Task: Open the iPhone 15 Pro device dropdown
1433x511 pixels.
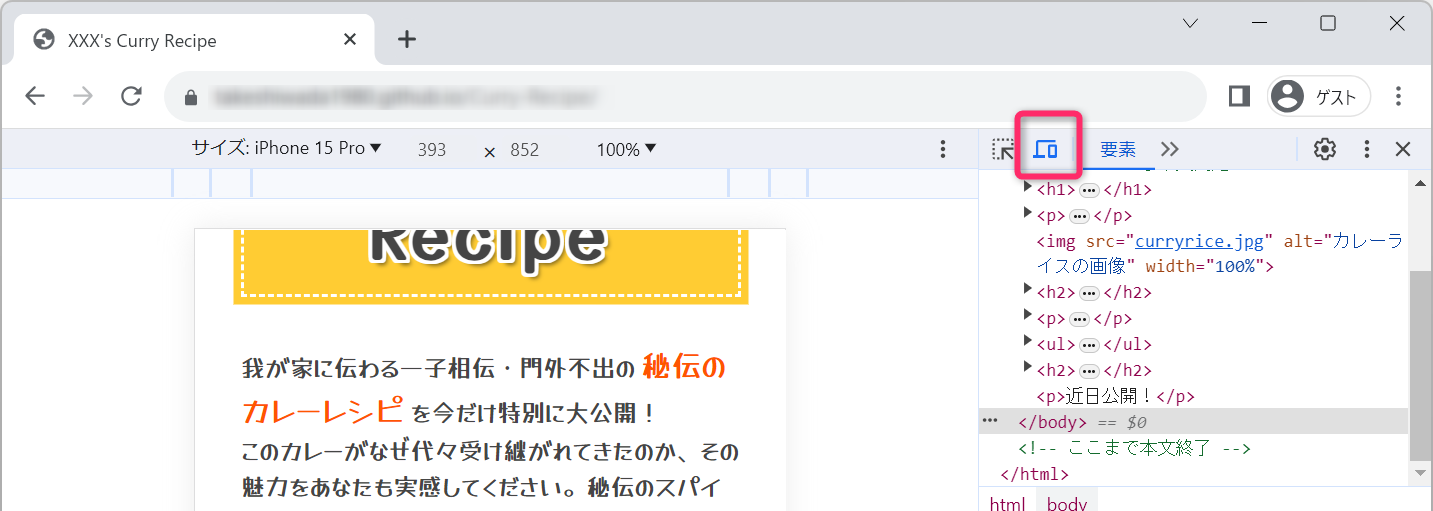Action: [x=287, y=148]
